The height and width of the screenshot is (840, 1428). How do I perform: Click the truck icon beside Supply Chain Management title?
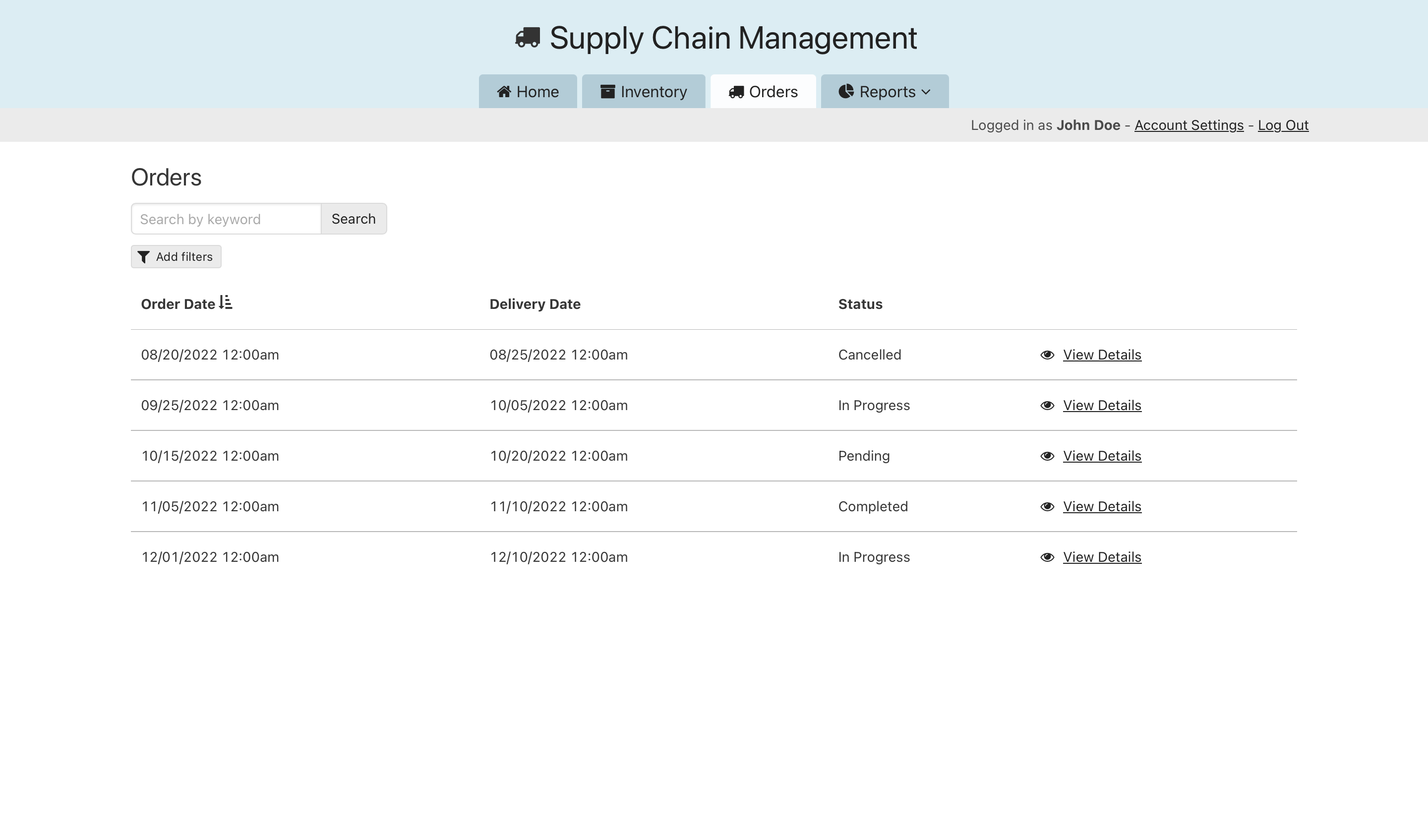pos(527,37)
